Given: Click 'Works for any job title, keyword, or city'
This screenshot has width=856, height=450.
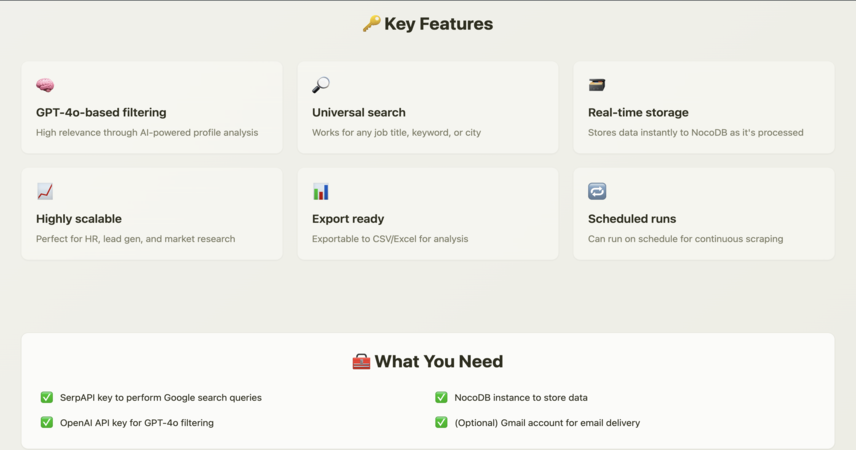Looking at the screenshot, I should click(396, 133).
